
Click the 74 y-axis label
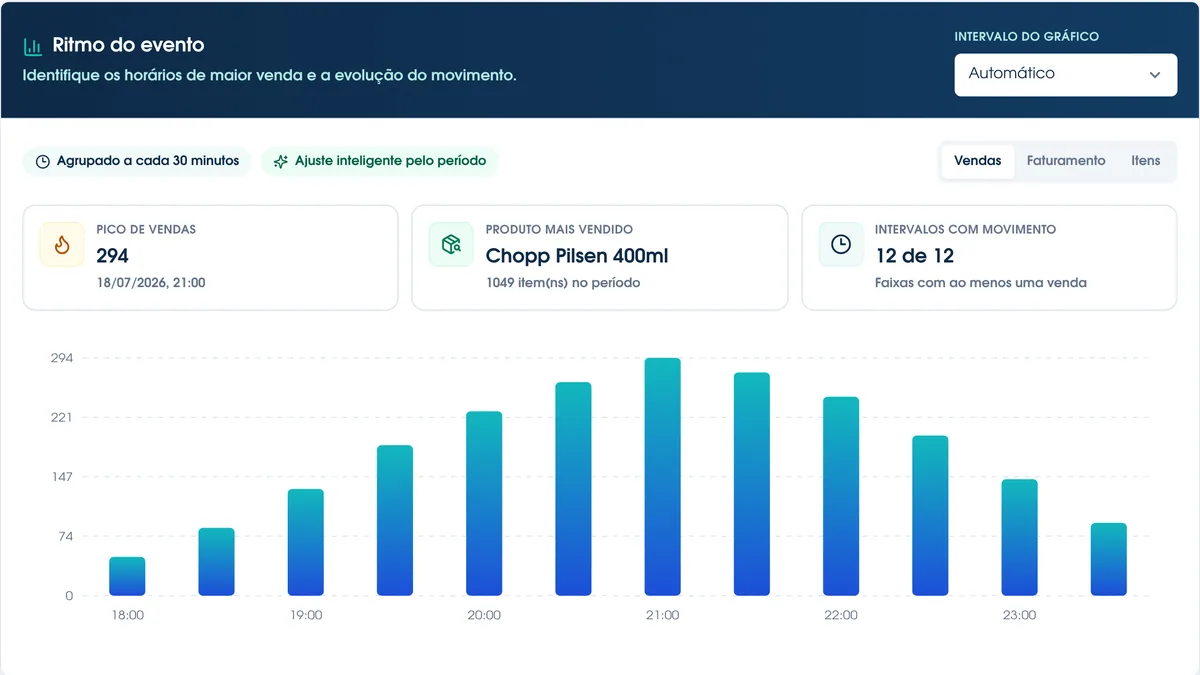tap(64, 537)
